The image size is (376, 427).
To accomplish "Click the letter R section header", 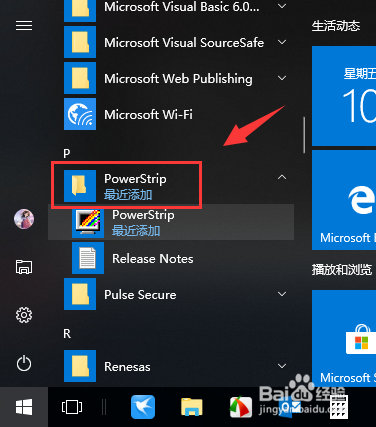I will coord(67,334).
